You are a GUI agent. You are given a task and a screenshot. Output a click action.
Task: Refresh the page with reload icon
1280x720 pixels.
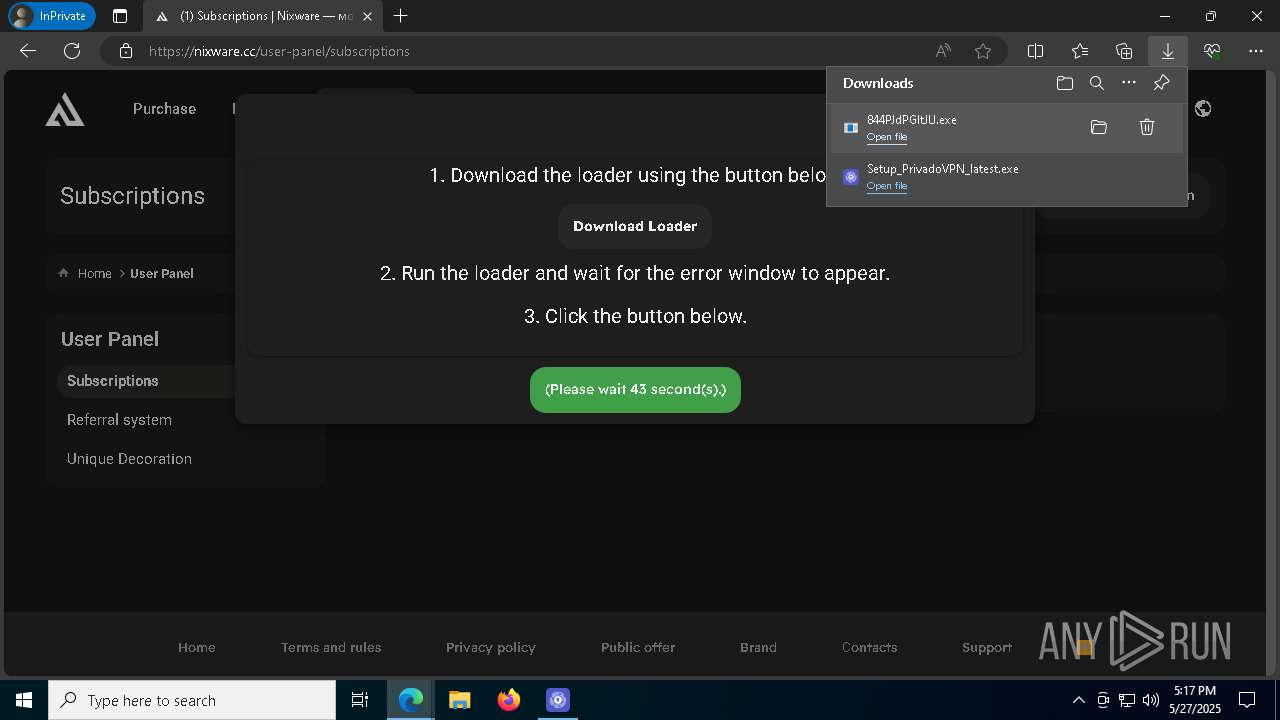tap(72, 51)
